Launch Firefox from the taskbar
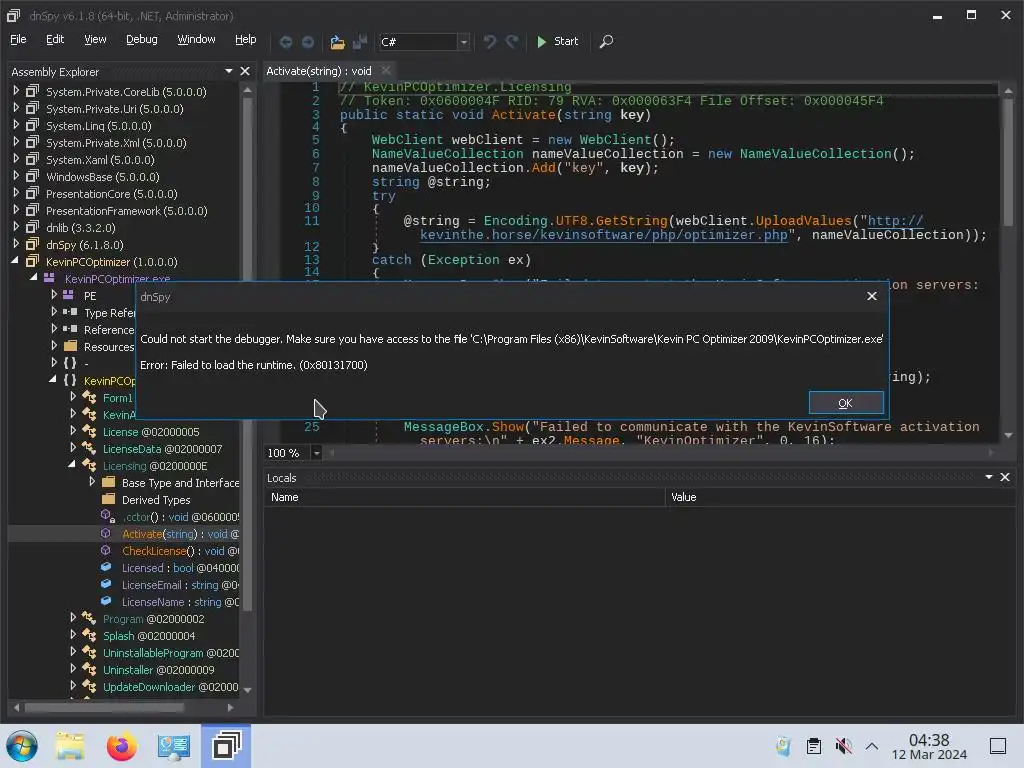 point(121,746)
